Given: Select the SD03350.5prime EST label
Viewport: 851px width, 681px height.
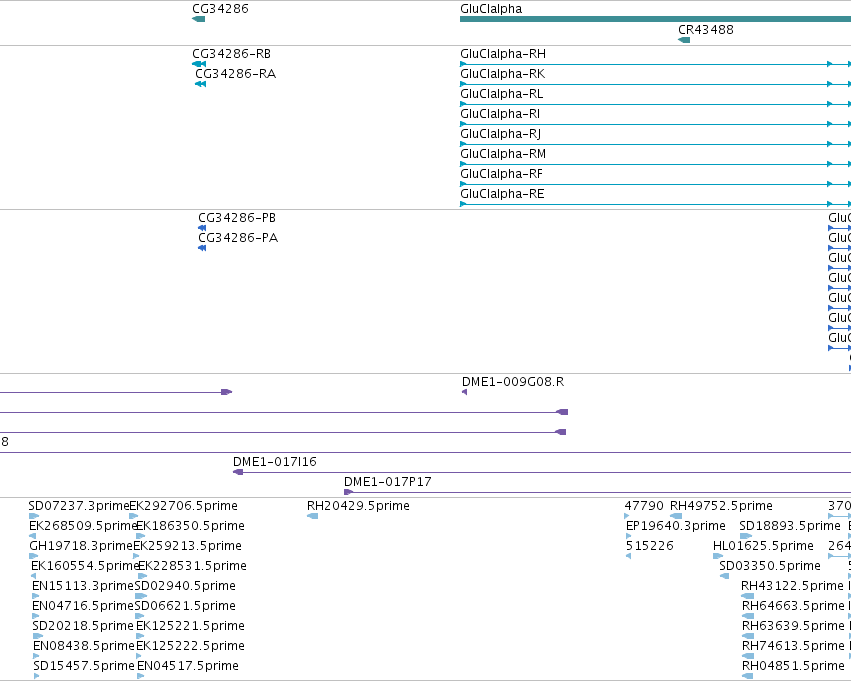Looking at the screenshot, I should pyautogui.click(x=770, y=566).
